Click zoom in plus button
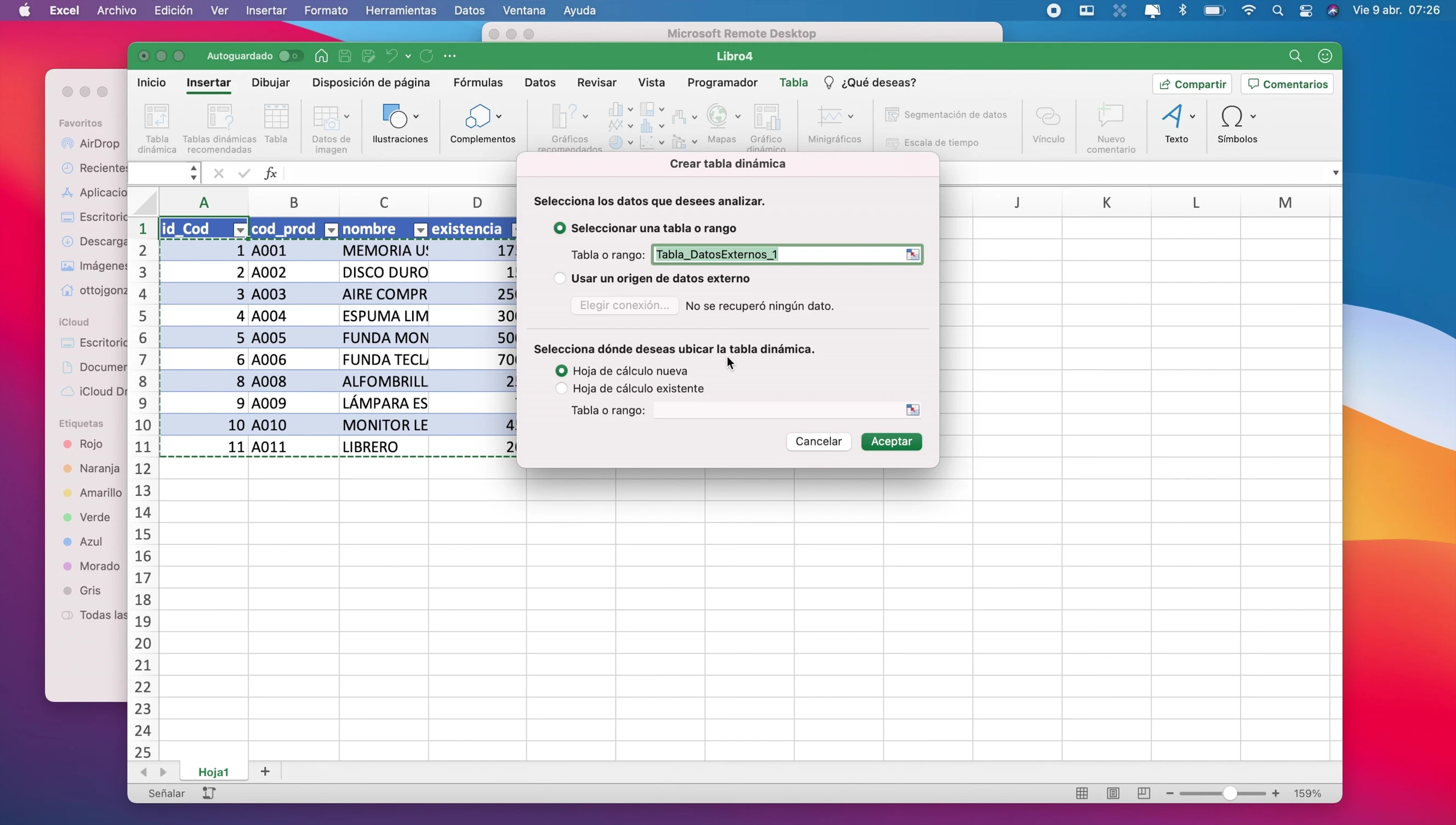This screenshot has height=825, width=1456. 1275,793
